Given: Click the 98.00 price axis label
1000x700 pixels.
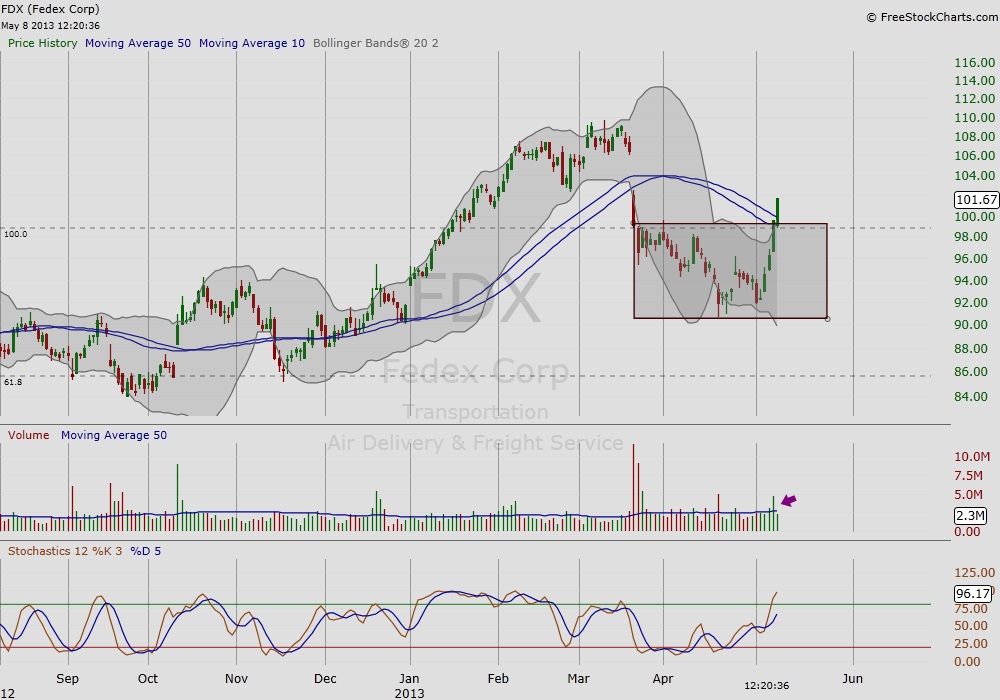Looking at the screenshot, I should [971, 237].
